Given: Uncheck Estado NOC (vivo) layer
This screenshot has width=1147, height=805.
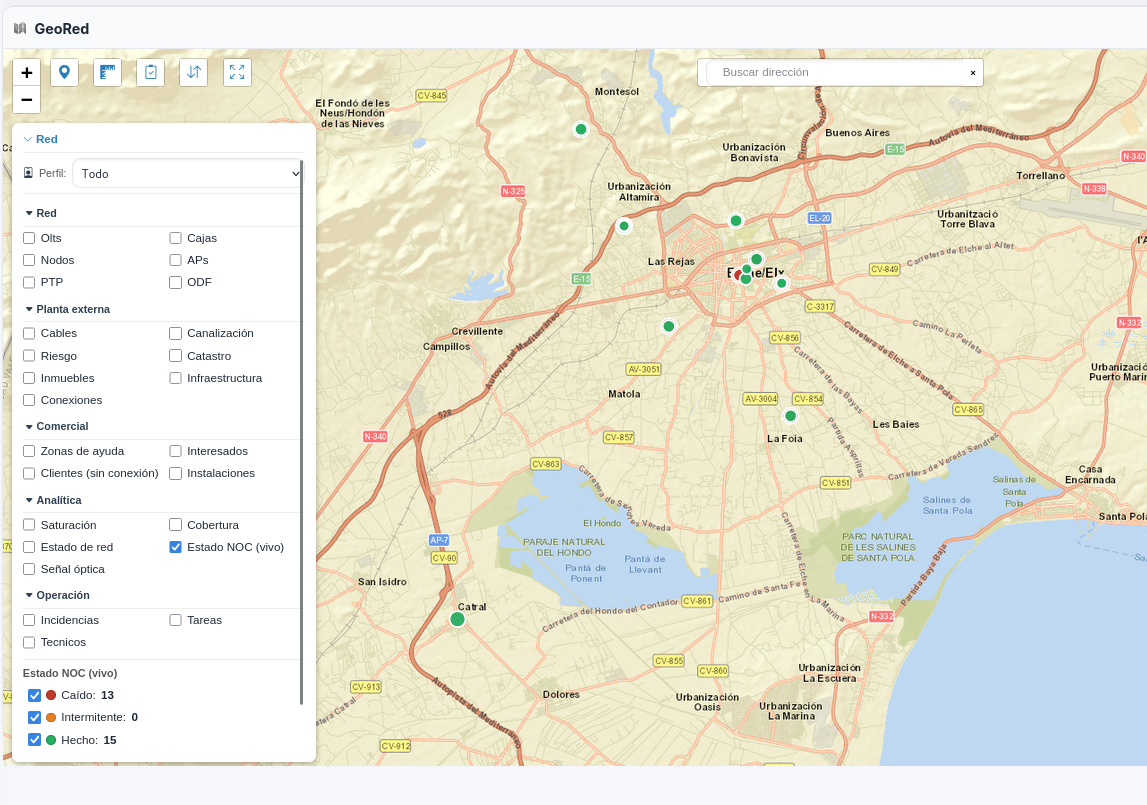Looking at the screenshot, I should [x=176, y=547].
